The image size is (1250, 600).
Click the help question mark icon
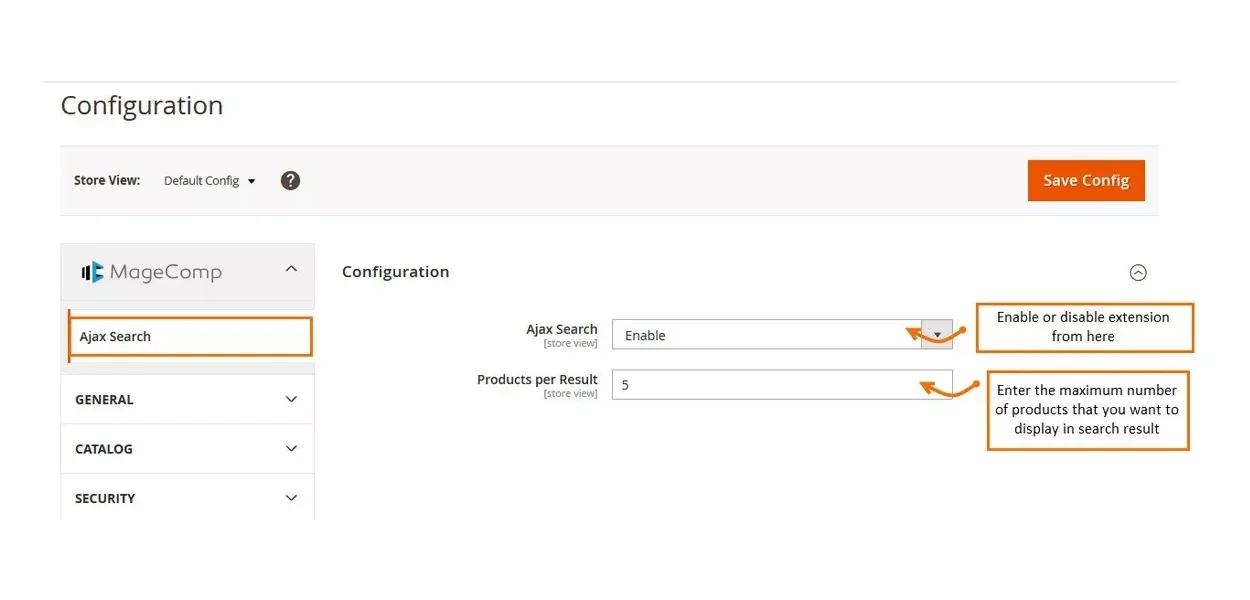tap(290, 181)
